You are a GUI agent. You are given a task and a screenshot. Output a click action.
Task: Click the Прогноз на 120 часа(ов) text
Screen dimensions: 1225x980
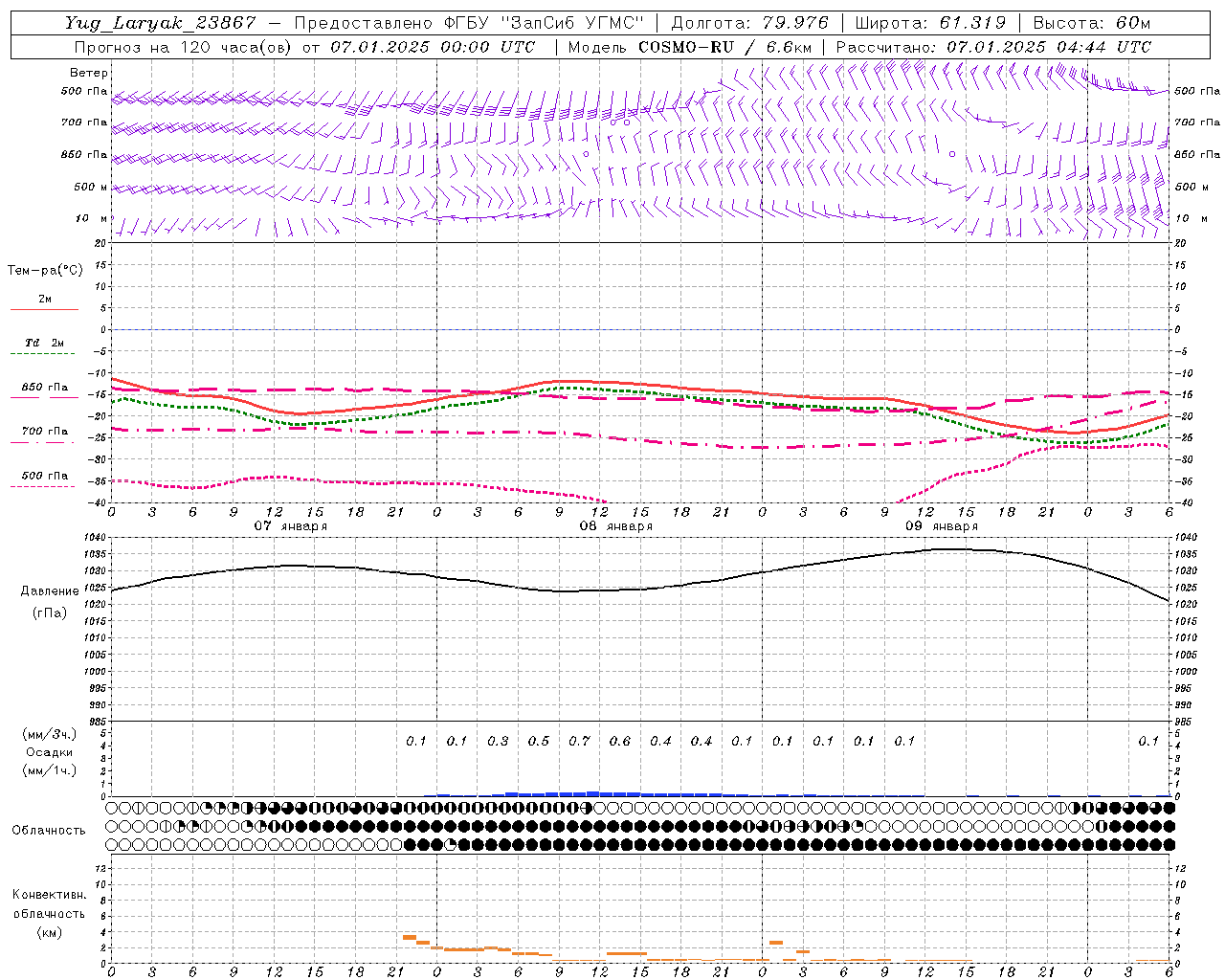point(183,47)
